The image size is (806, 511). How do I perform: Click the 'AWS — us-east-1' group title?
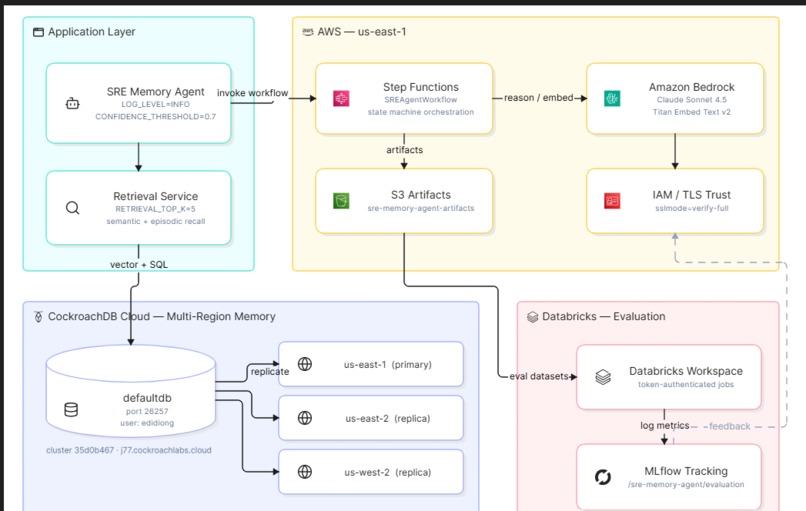tap(361, 32)
